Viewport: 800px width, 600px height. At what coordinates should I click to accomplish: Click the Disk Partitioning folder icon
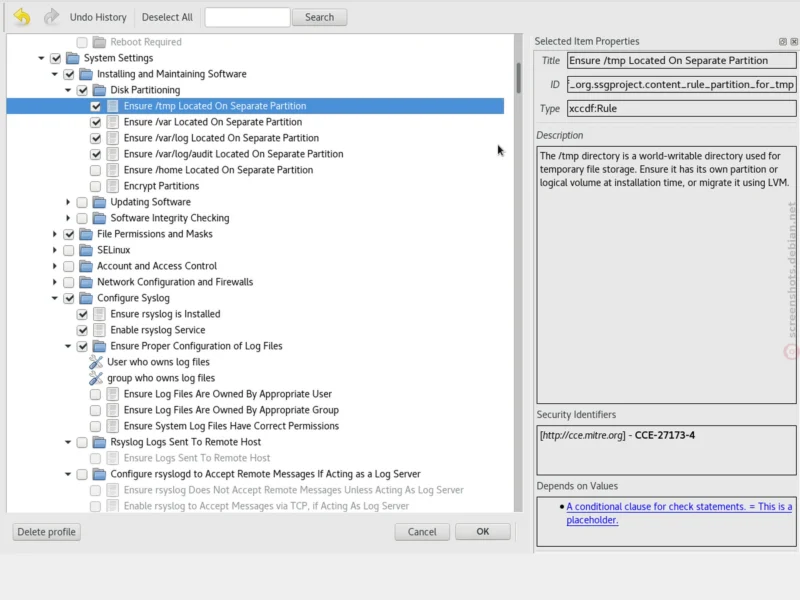[x=99, y=90]
